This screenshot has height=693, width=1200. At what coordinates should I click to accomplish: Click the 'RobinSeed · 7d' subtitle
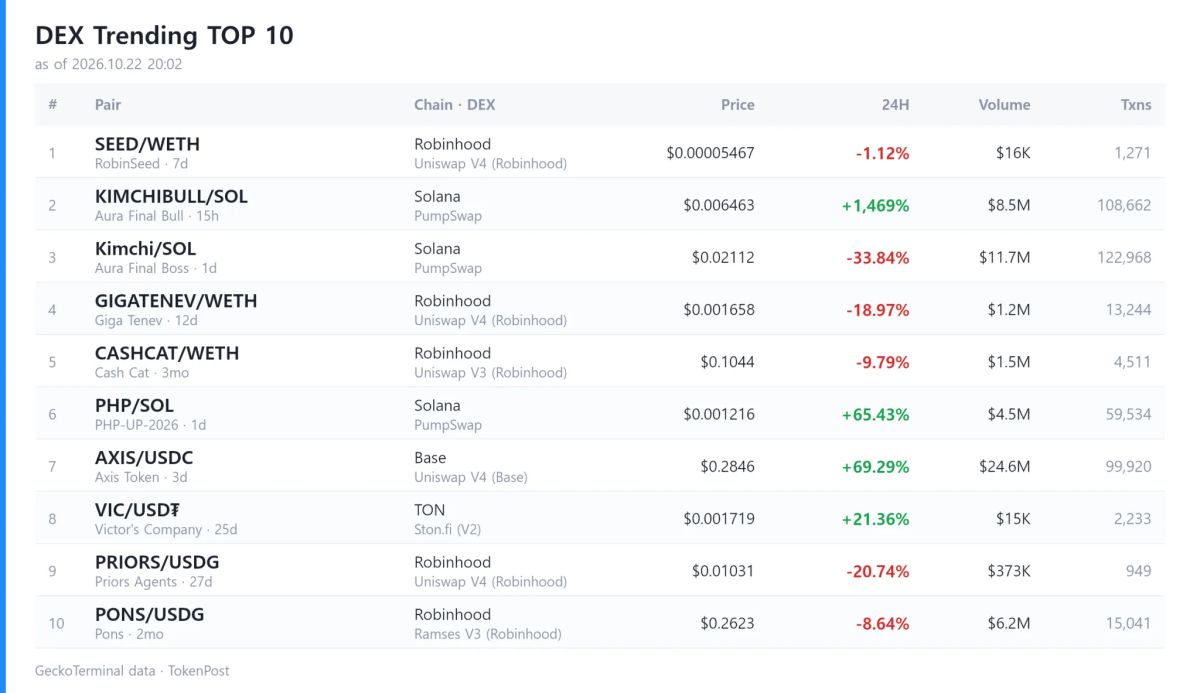coord(141,163)
